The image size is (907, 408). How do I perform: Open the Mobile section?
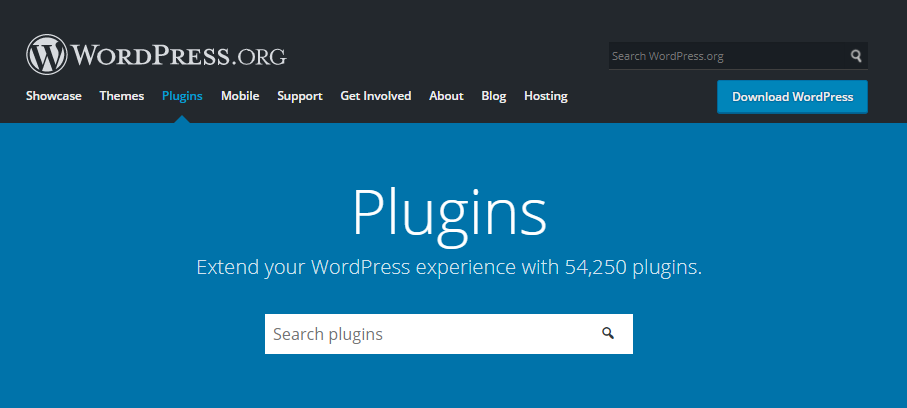click(240, 96)
